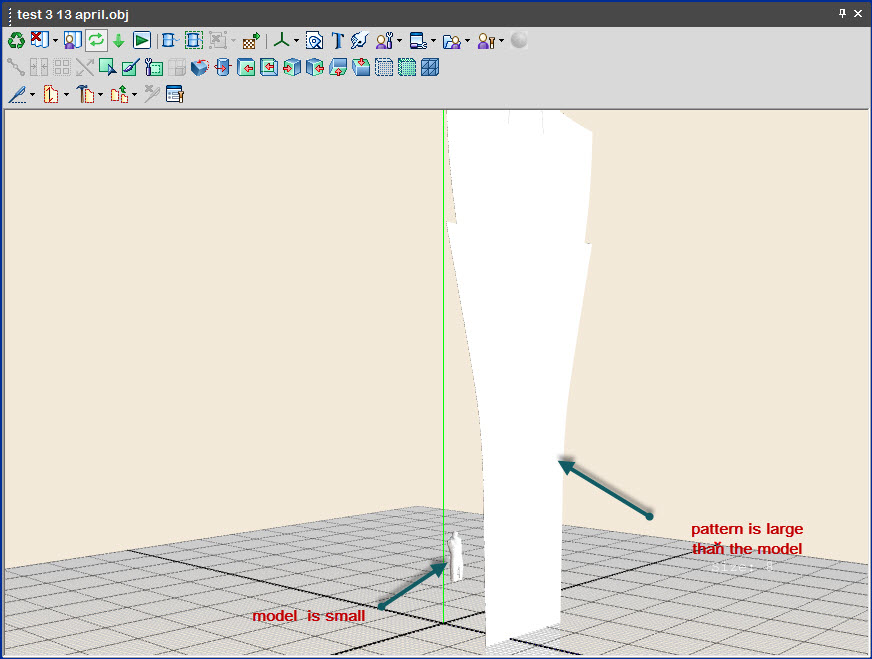Click the 'test 3 13 april.obj' panel title

72,14
